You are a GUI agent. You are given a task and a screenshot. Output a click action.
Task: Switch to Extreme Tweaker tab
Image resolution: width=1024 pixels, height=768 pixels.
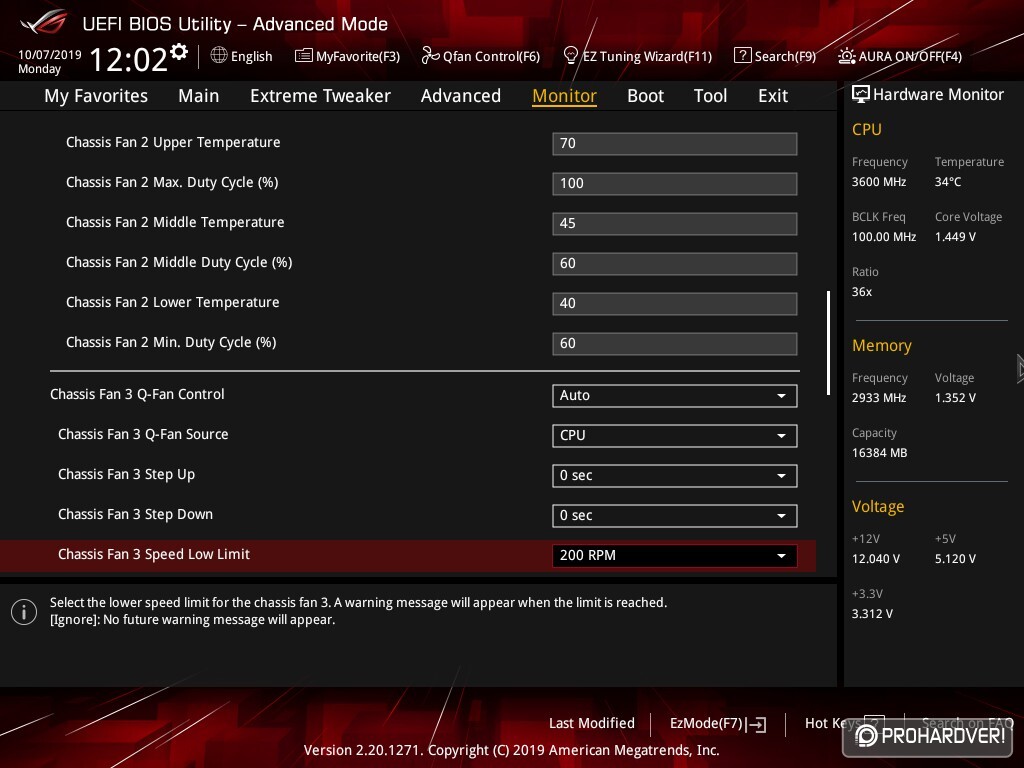click(320, 96)
